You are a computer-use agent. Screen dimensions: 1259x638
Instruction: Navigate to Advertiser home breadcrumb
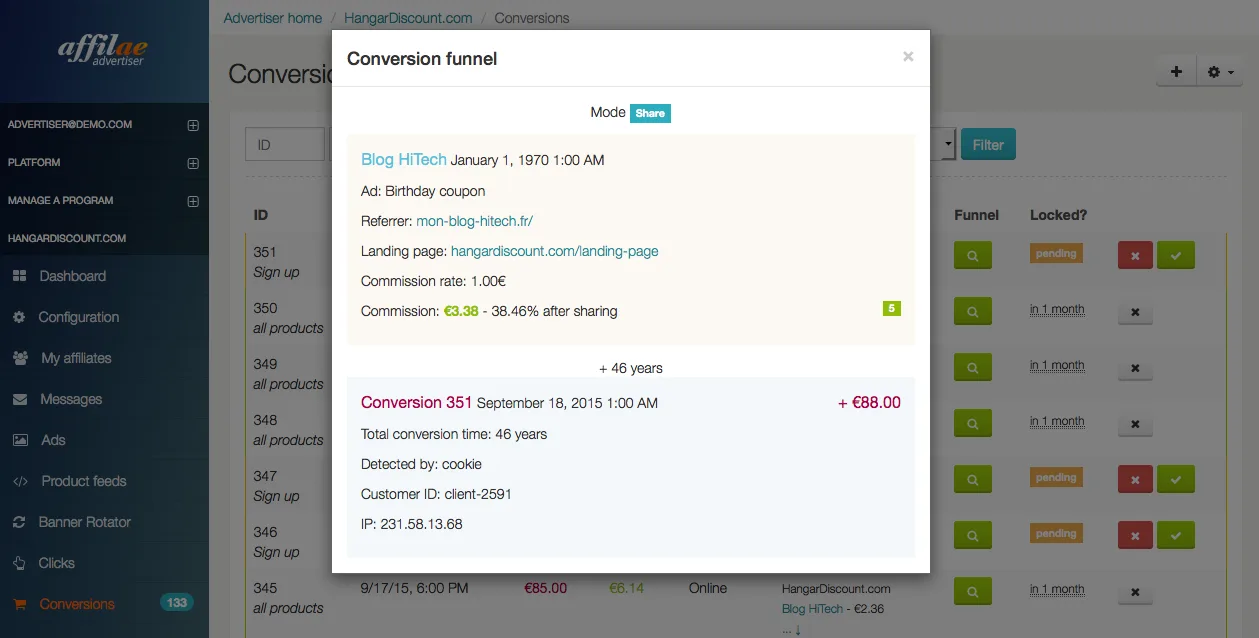pyautogui.click(x=273, y=18)
